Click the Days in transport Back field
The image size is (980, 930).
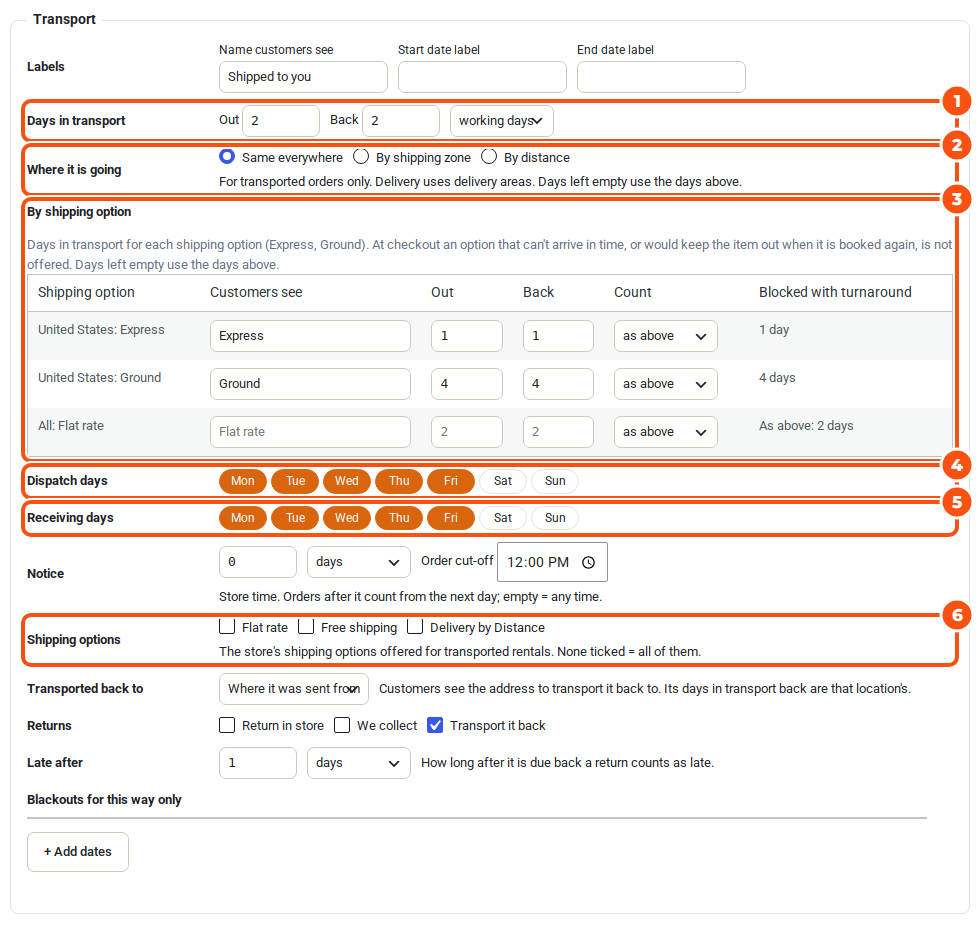tap(401, 121)
